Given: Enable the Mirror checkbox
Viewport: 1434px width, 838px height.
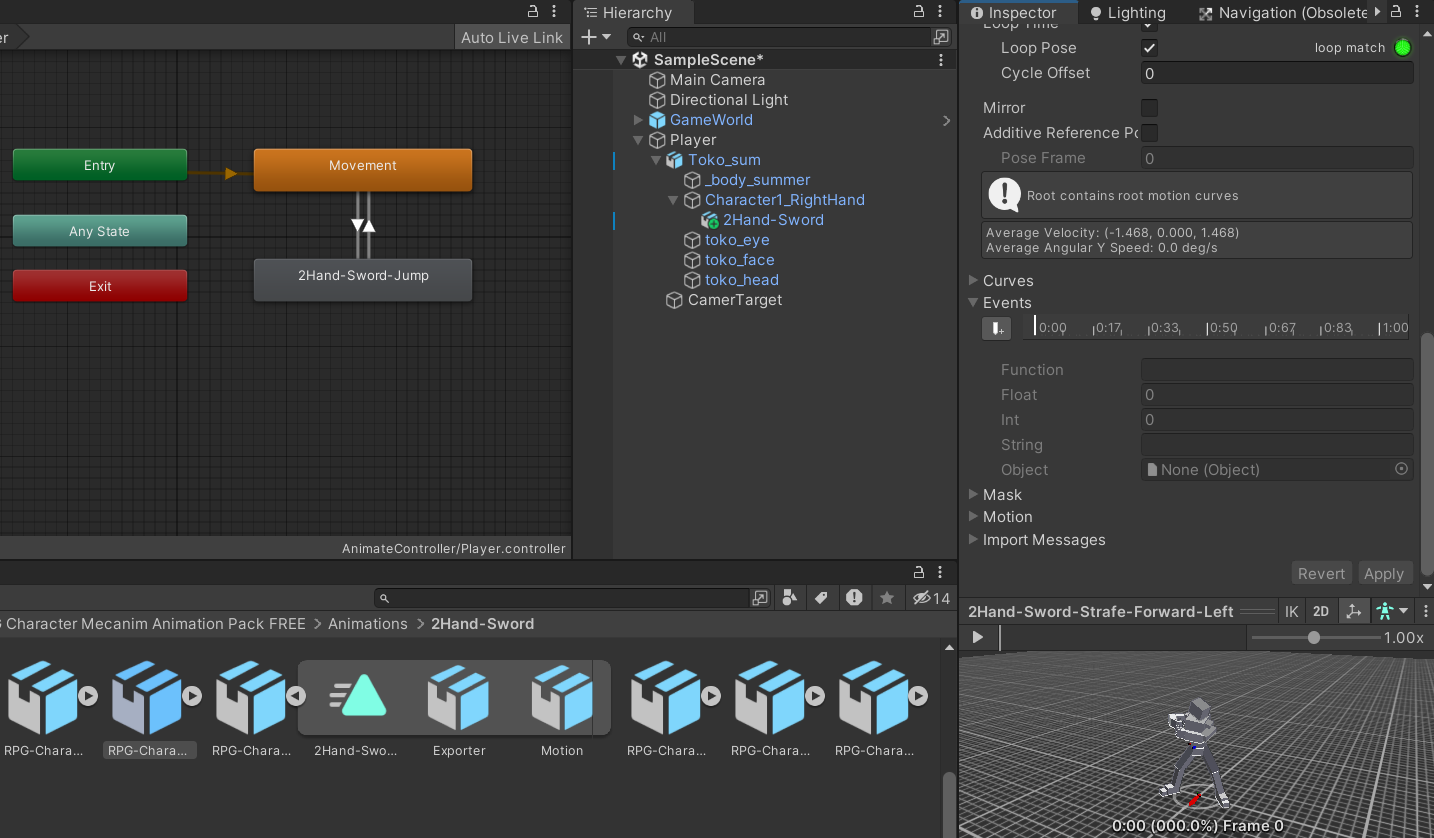Looking at the screenshot, I should click(x=1150, y=108).
